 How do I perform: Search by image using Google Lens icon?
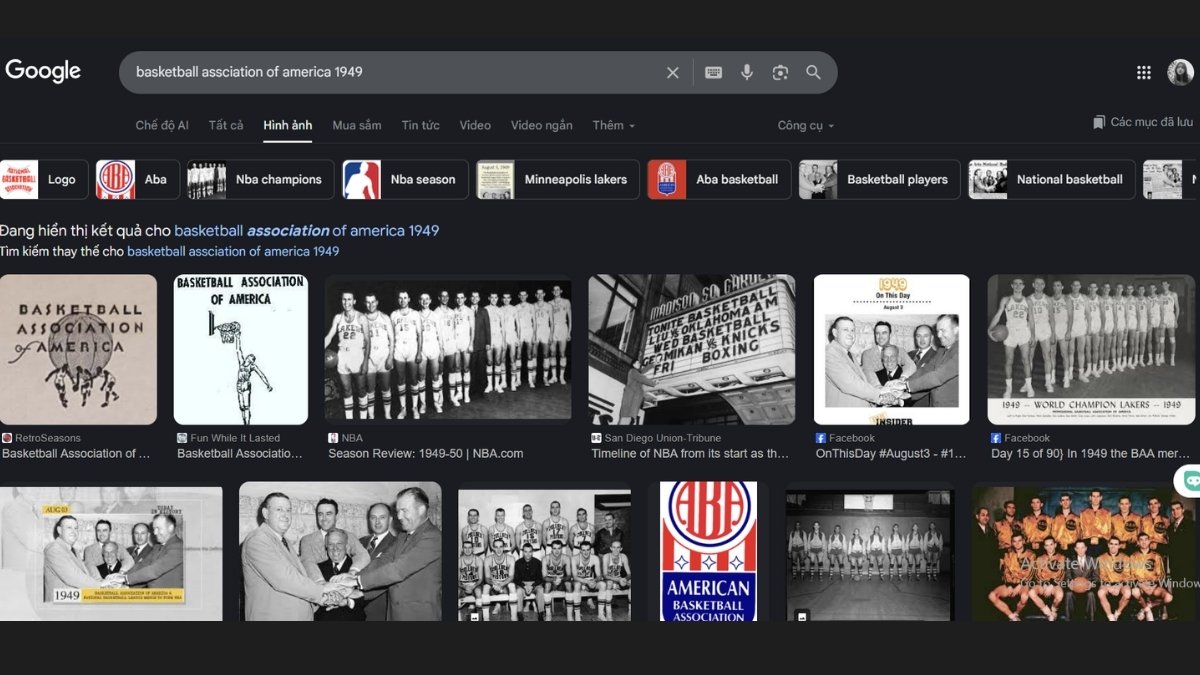[780, 73]
